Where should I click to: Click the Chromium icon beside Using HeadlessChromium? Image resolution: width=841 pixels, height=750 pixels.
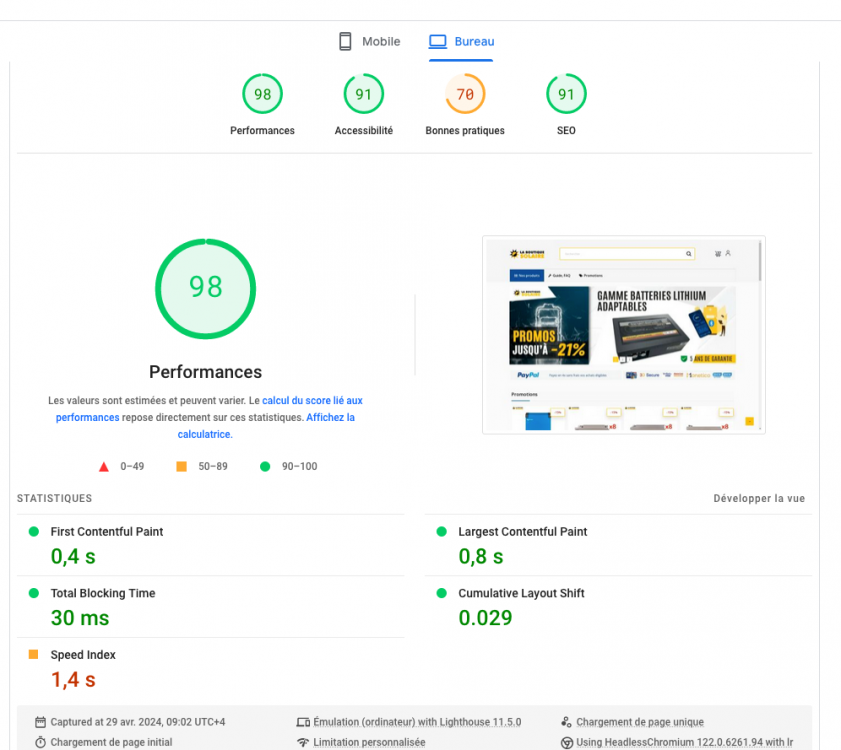(x=567, y=742)
